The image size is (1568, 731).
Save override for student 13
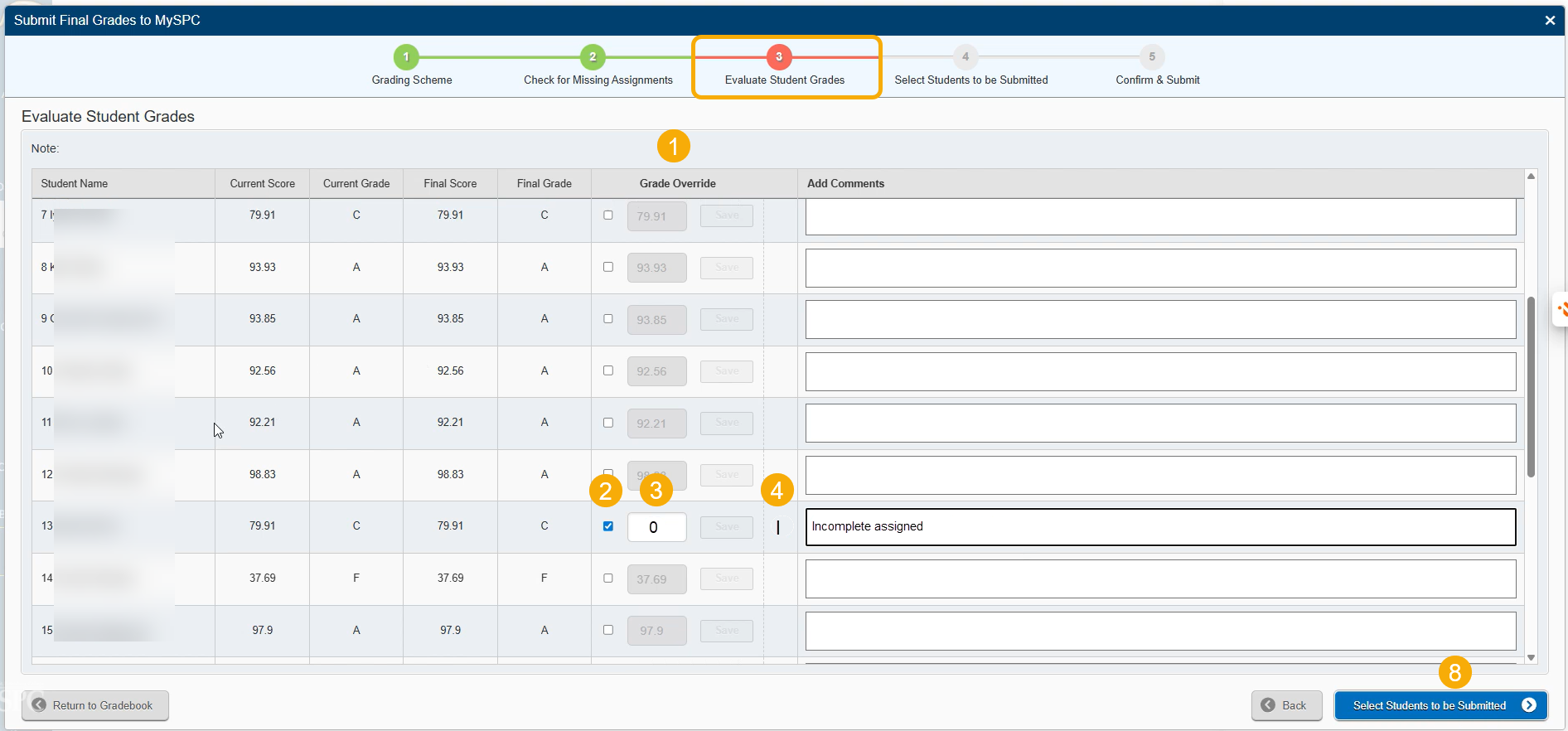727,526
